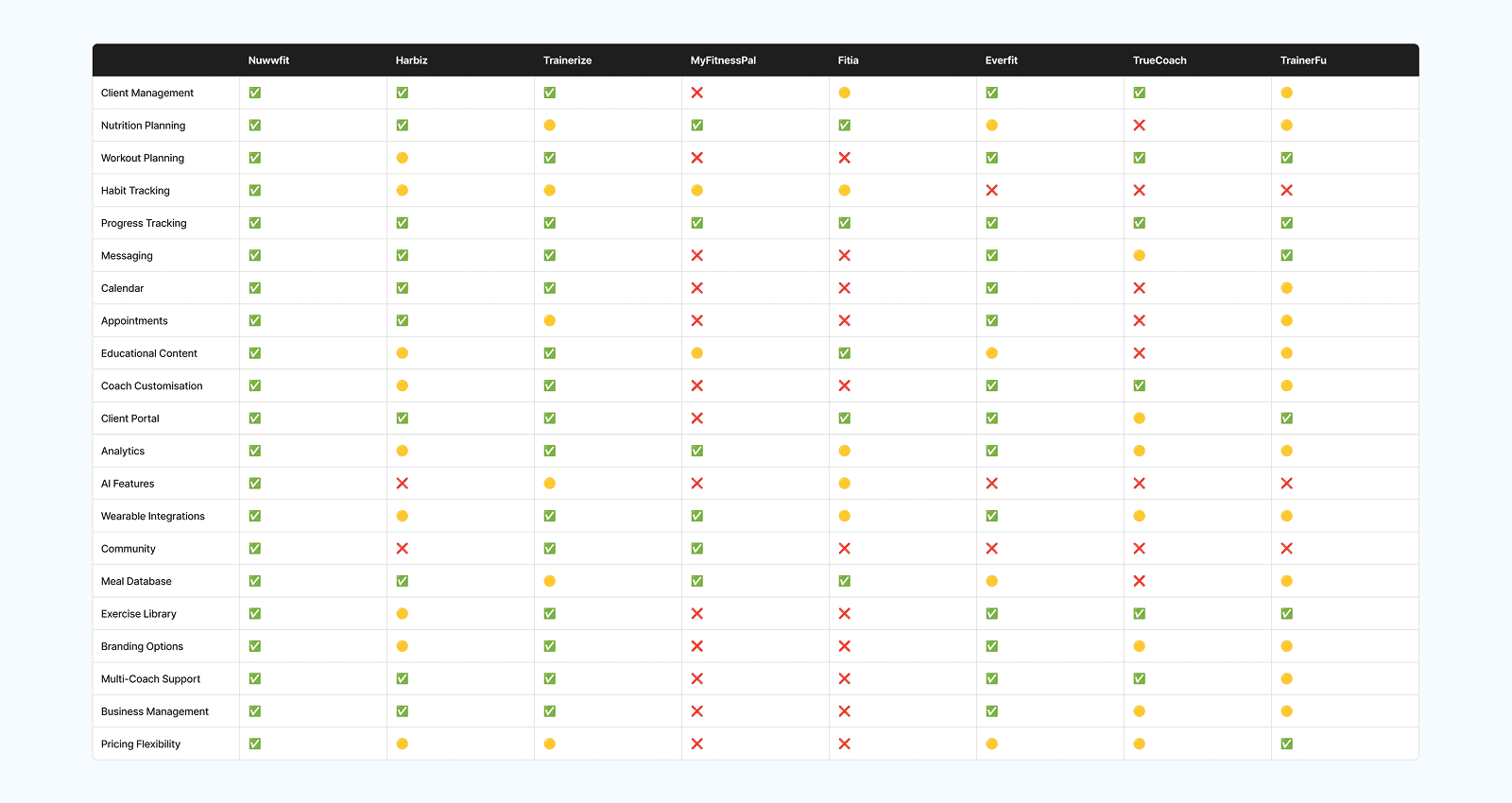The width and height of the screenshot is (1512, 803).
Task: Click the green check for Everfit Wearable Integrations
Action: pyautogui.click(x=991, y=516)
